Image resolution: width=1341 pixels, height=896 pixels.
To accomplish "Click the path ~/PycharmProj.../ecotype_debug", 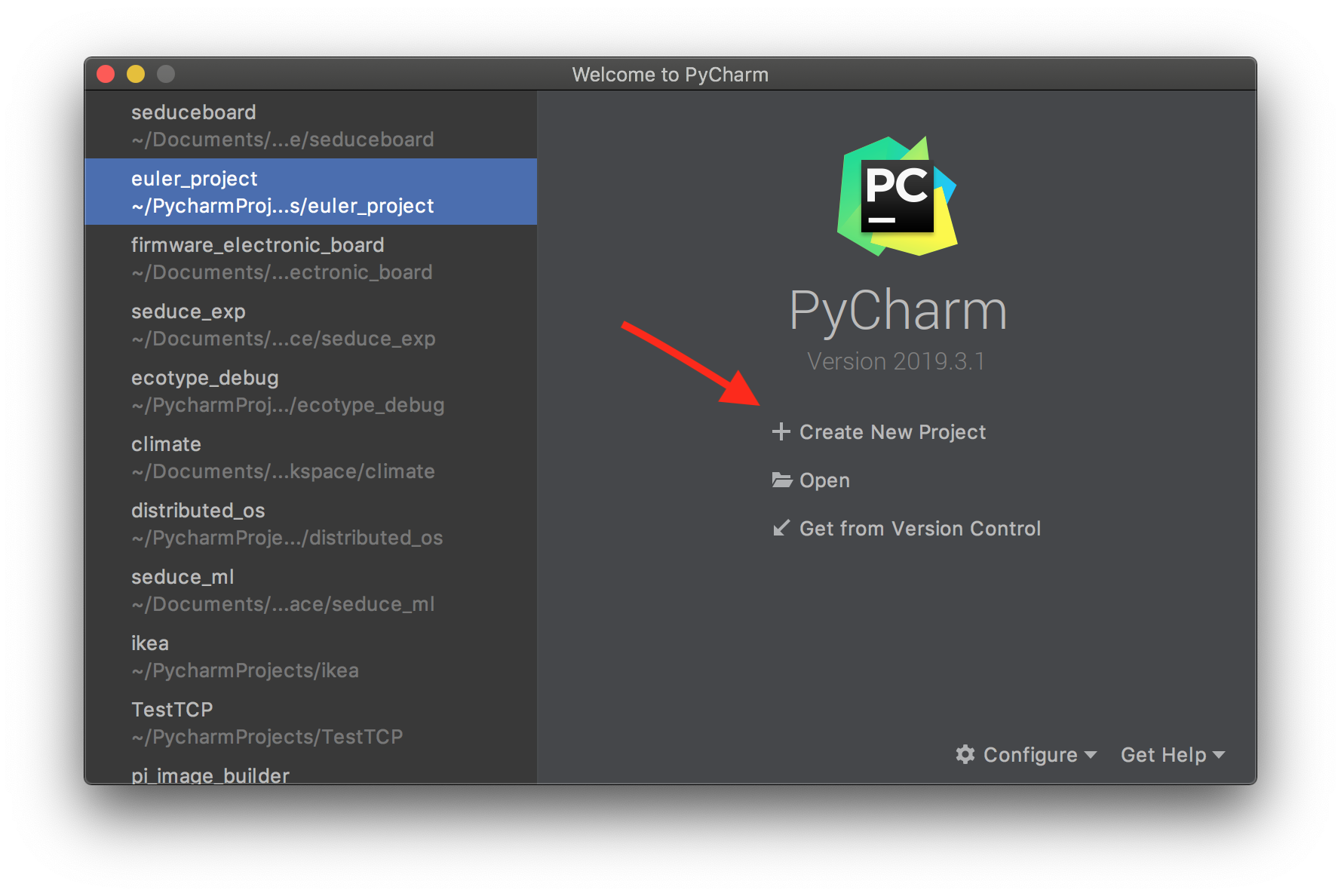I will pos(288,405).
